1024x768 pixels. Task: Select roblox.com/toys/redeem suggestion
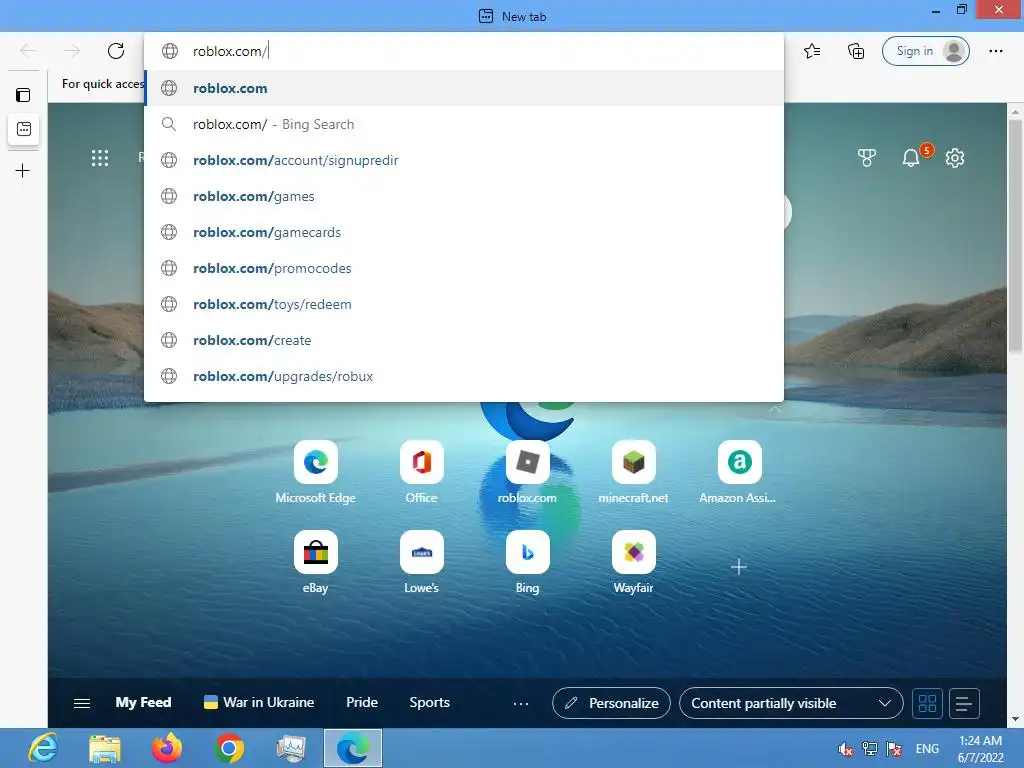pos(464,304)
